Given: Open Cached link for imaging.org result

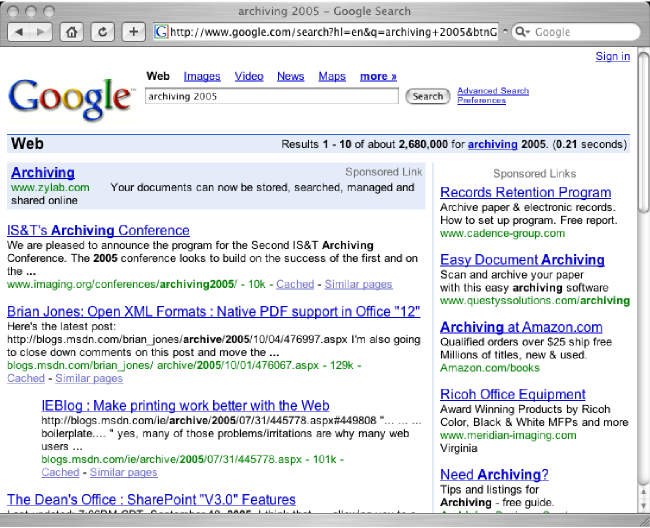Looking at the screenshot, I should pyautogui.click(x=295, y=284).
